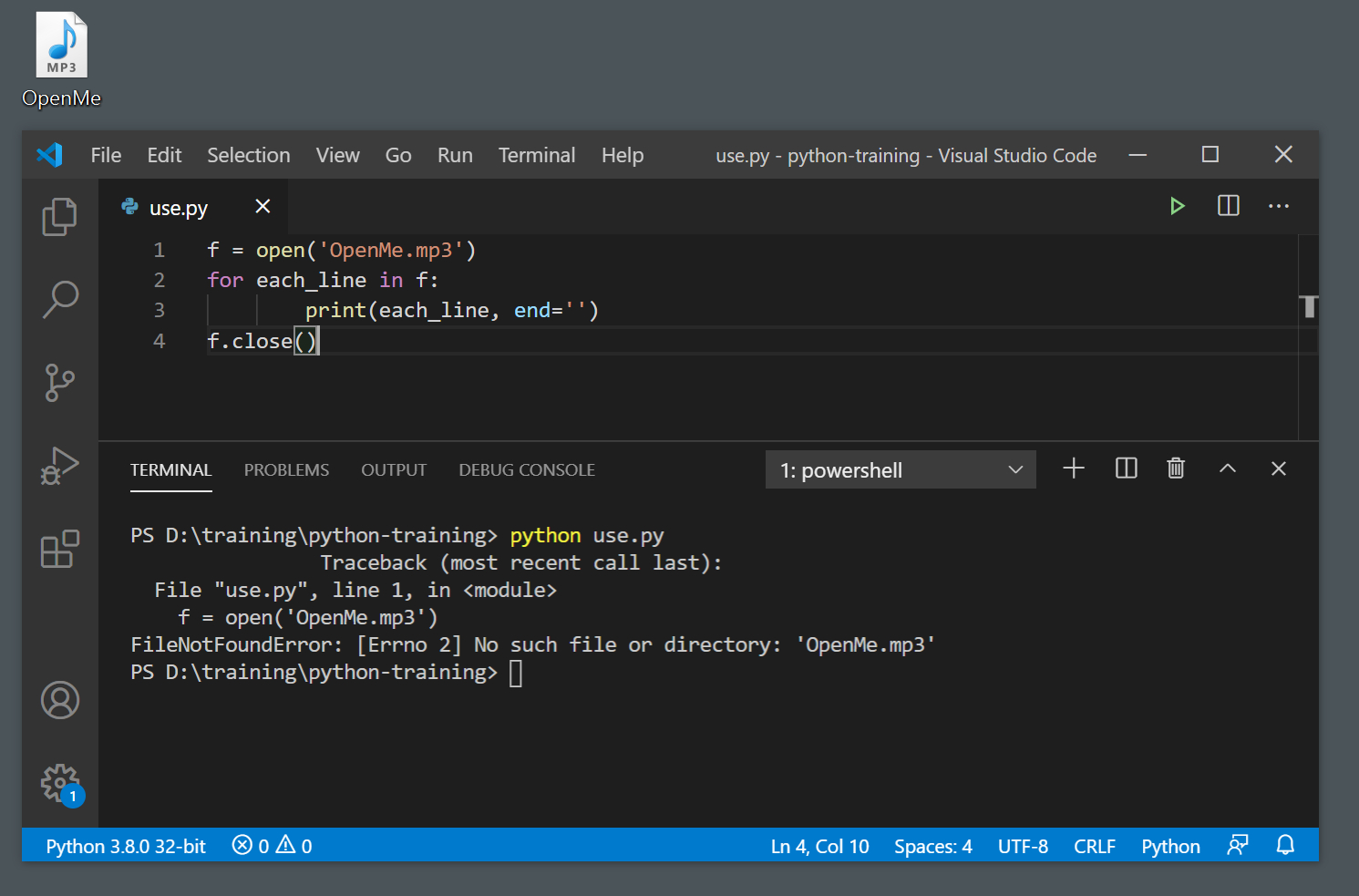Click the editor minimap overview area
This screenshot has height=896, width=1359.
coord(1308,337)
